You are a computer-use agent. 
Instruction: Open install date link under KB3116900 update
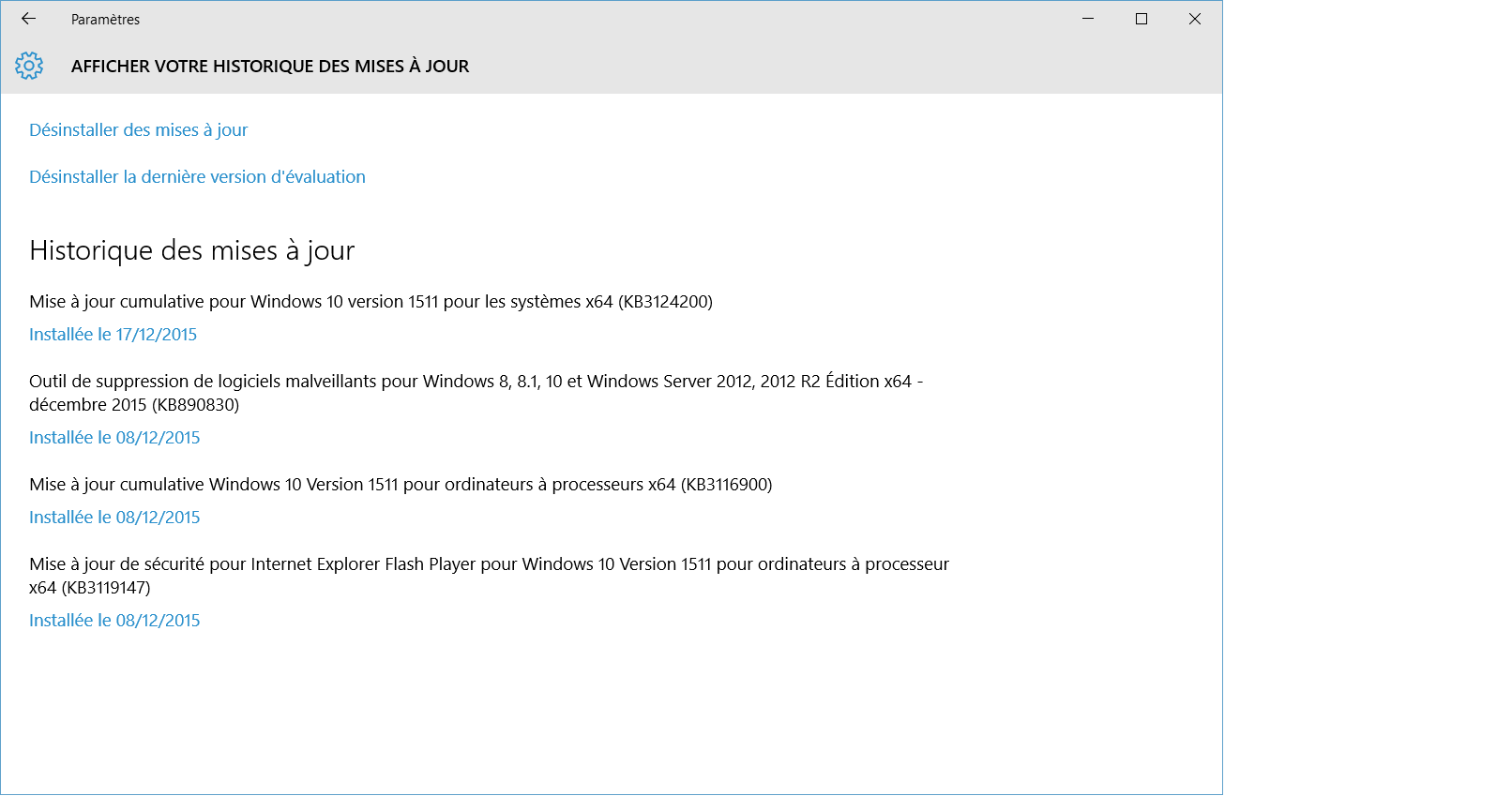[114, 518]
